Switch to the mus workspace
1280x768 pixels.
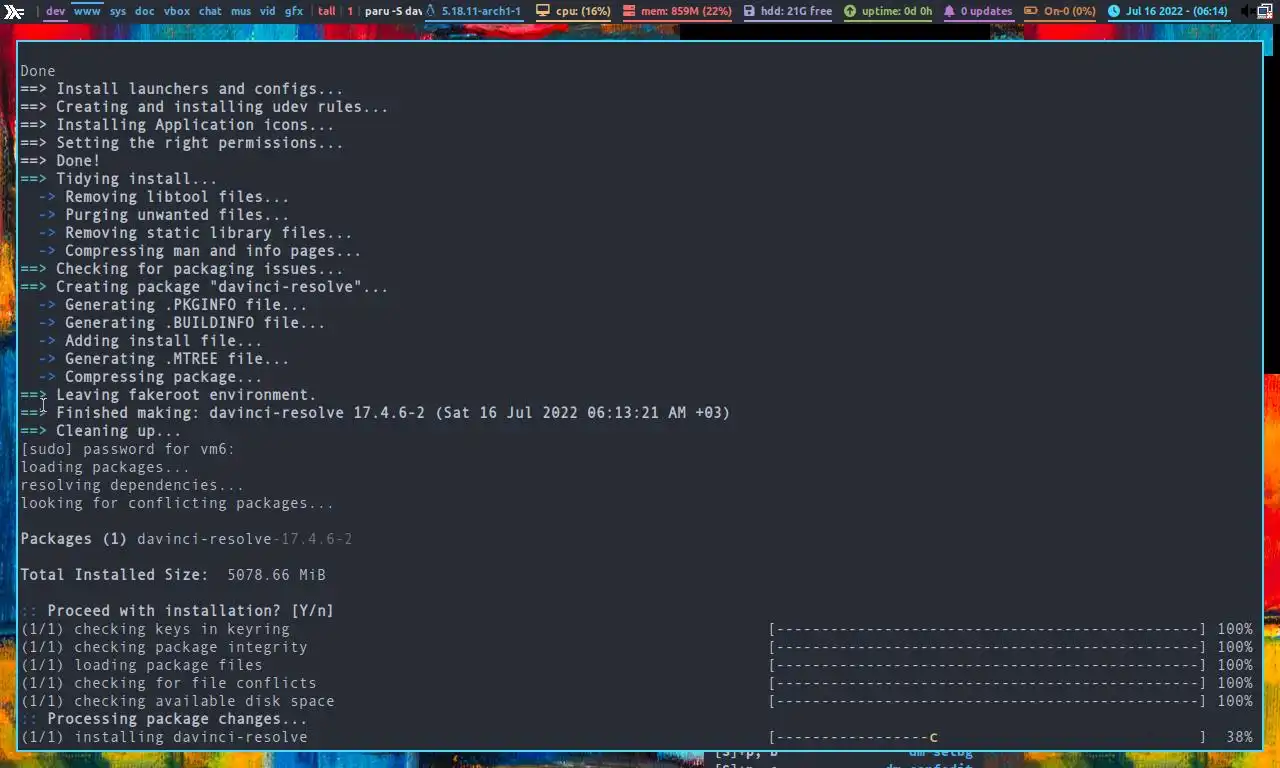click(x=241, y=12)
